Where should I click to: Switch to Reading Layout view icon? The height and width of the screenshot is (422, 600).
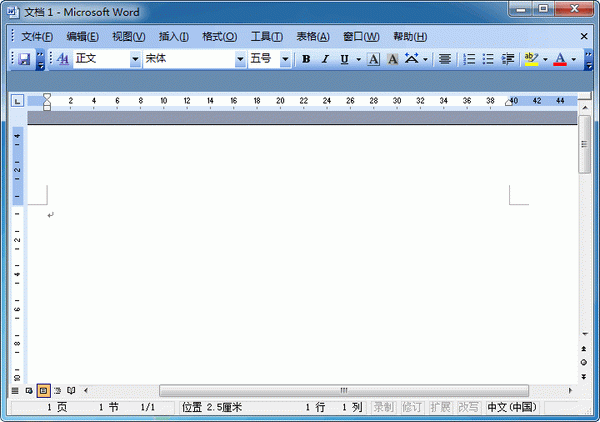click(71, 391)
